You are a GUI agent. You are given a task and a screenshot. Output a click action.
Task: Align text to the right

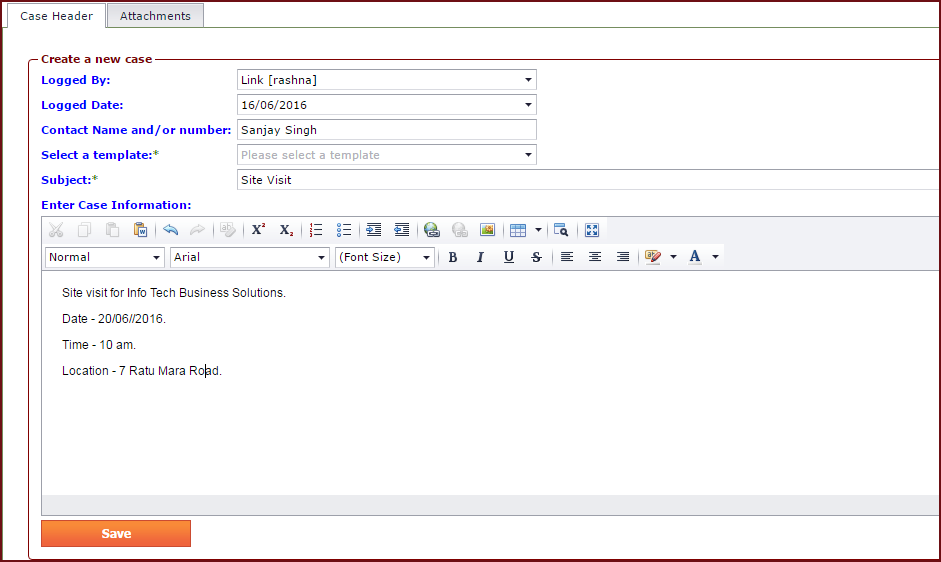click(x=623, y=257)
